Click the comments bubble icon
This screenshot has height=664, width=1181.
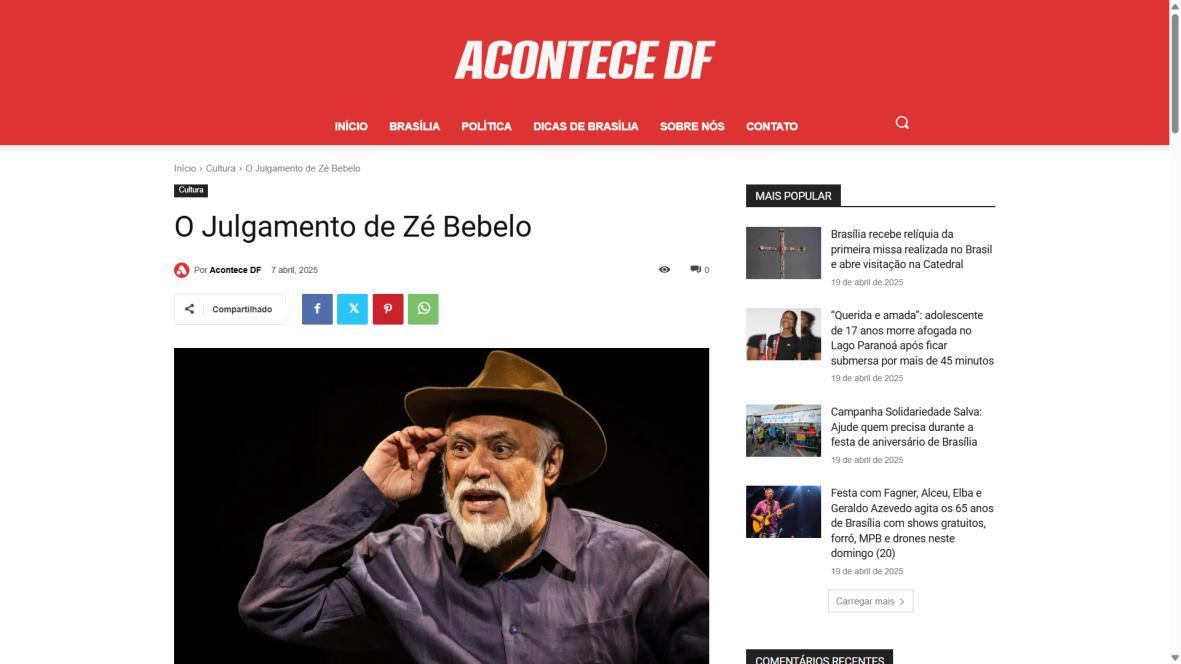click(695, 270)
